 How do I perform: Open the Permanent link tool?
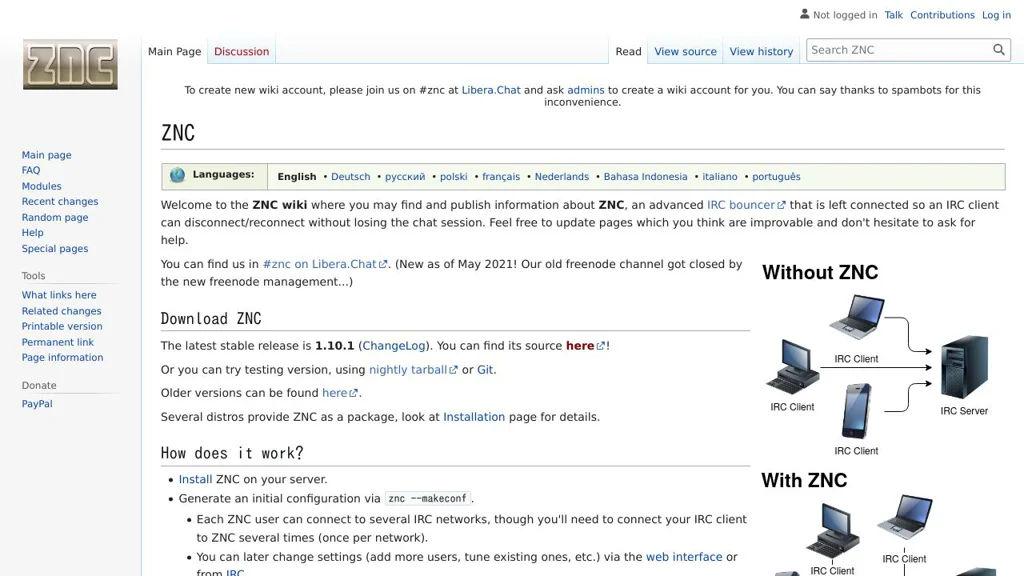click(57, 342)
